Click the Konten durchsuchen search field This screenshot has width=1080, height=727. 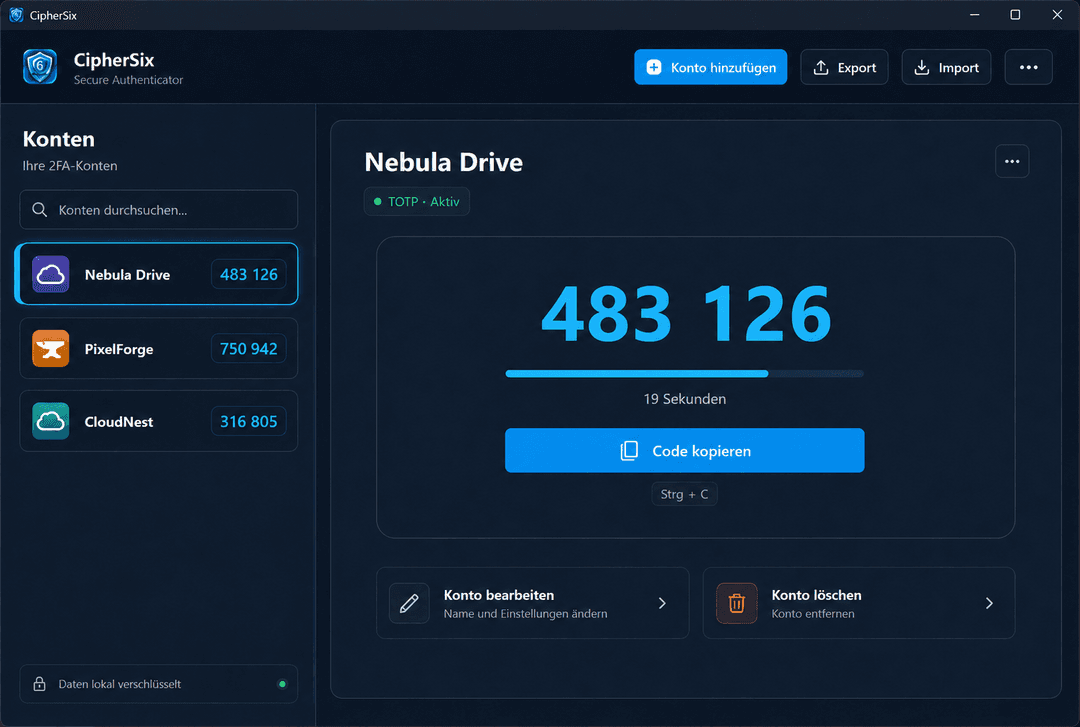[158, 209]
